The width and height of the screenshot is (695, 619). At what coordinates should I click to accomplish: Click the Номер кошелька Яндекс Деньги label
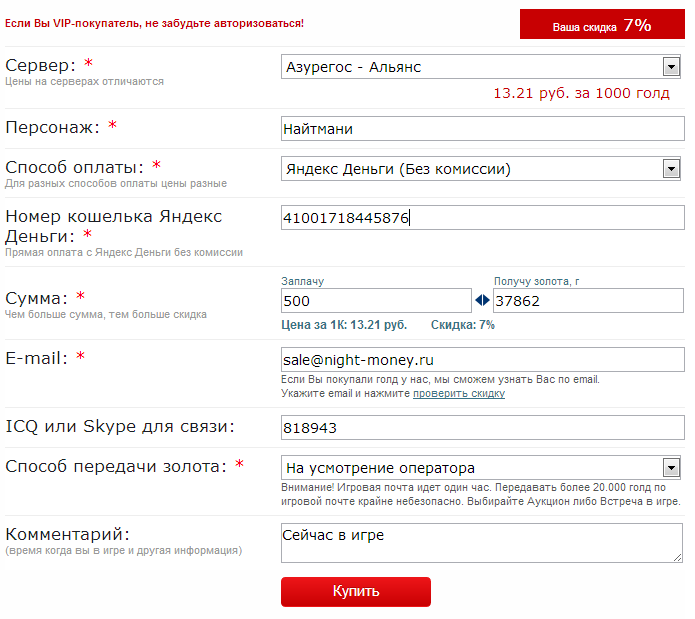pos(113,226)
